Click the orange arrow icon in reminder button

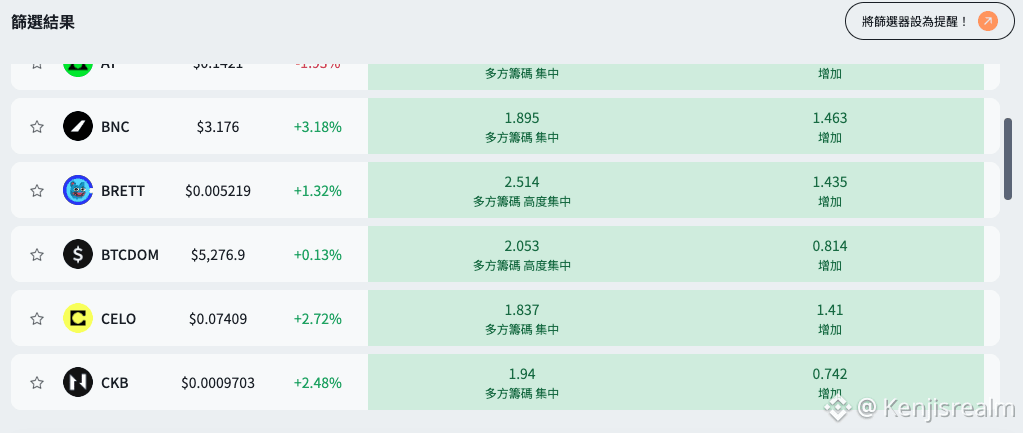[988, 22]
